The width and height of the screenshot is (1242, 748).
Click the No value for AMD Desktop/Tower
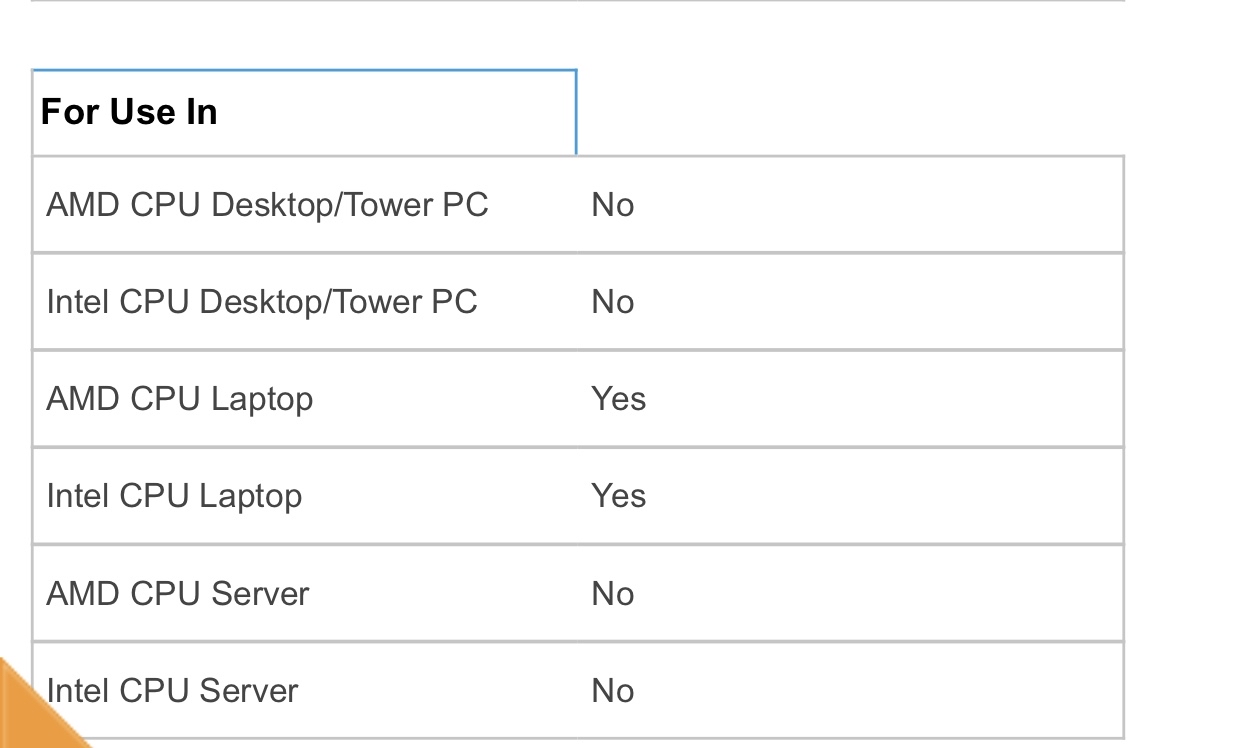pyautogui.click(x=612, y=205)
